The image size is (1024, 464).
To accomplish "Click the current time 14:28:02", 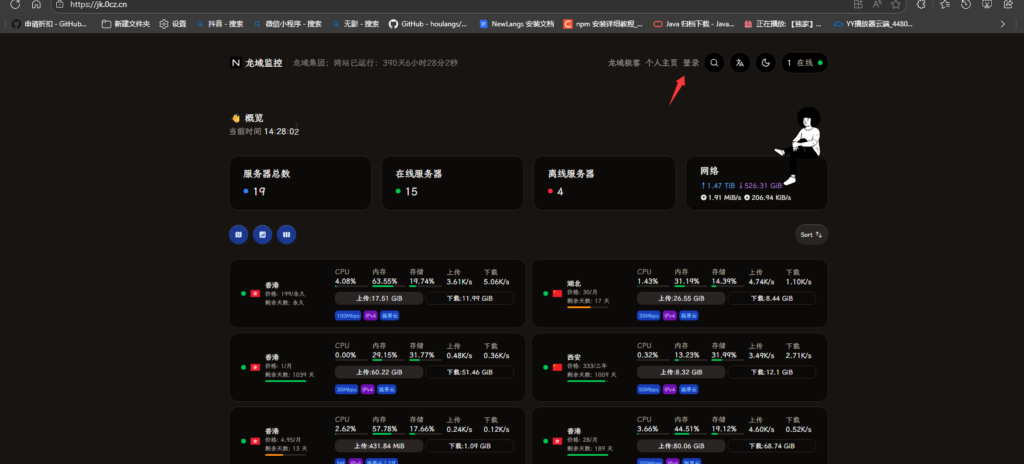I will click(281, 131).
